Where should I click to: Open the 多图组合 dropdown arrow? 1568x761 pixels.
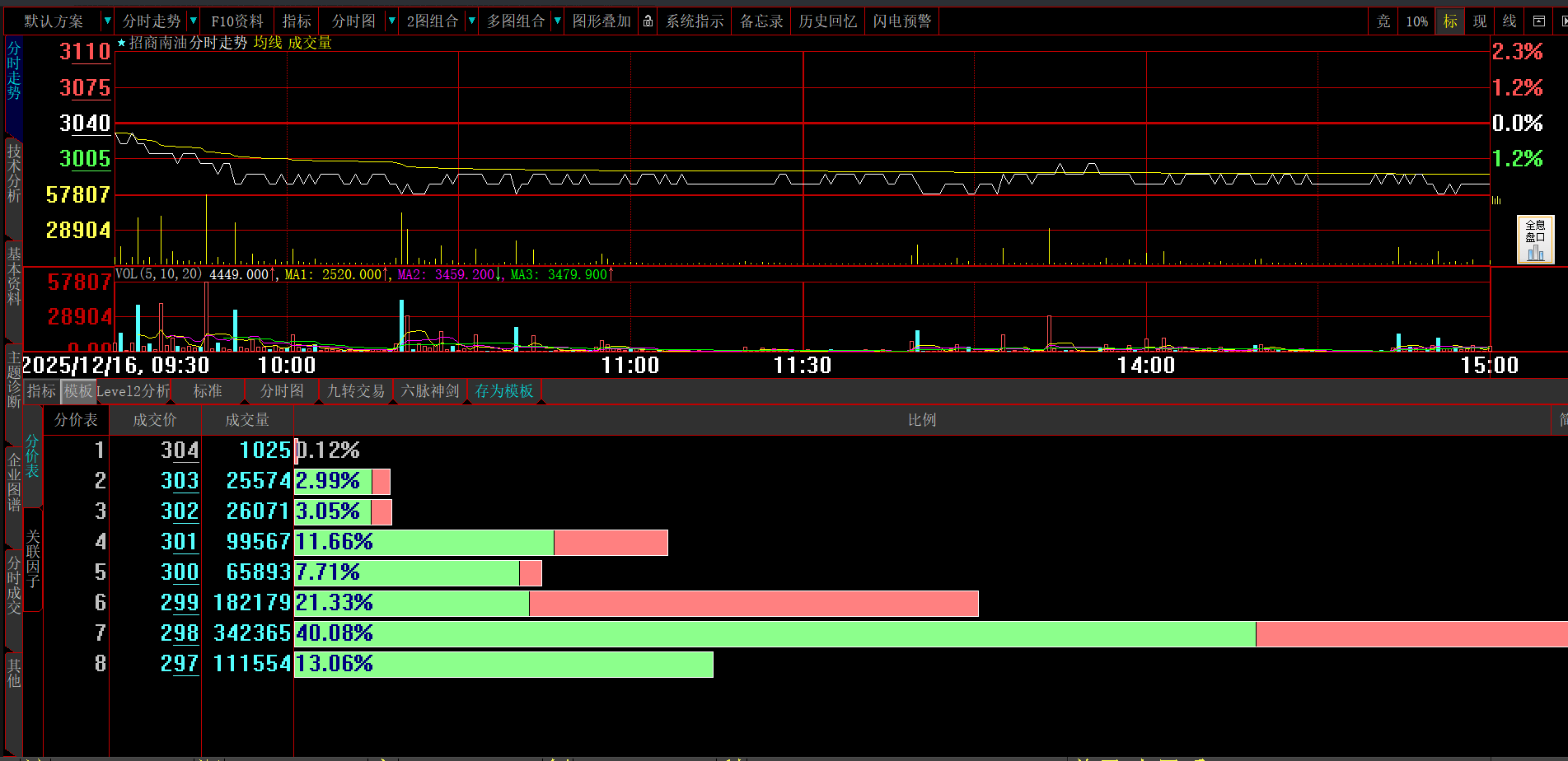point(558,21)
